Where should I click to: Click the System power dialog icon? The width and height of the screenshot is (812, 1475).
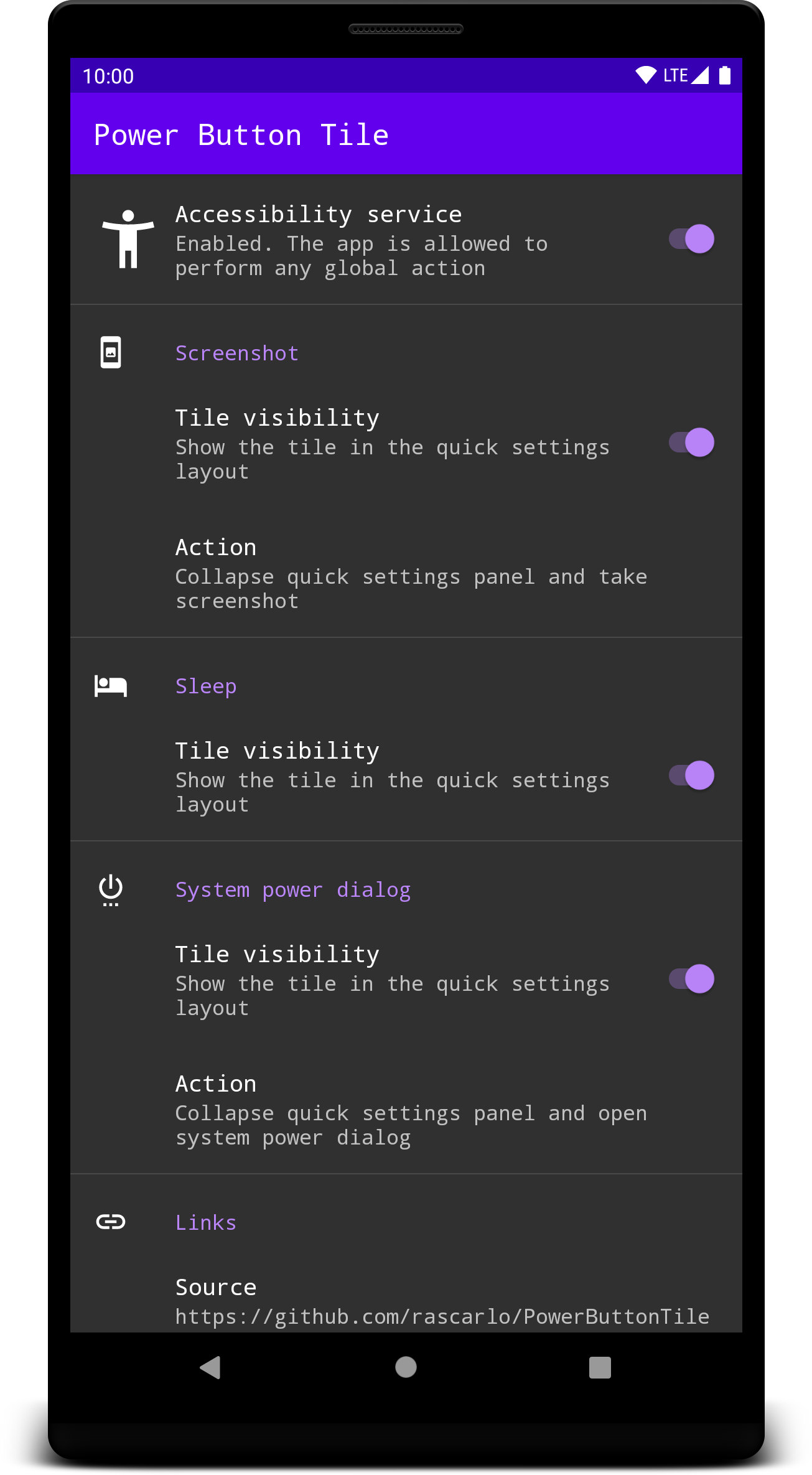(x=111, y=889)
